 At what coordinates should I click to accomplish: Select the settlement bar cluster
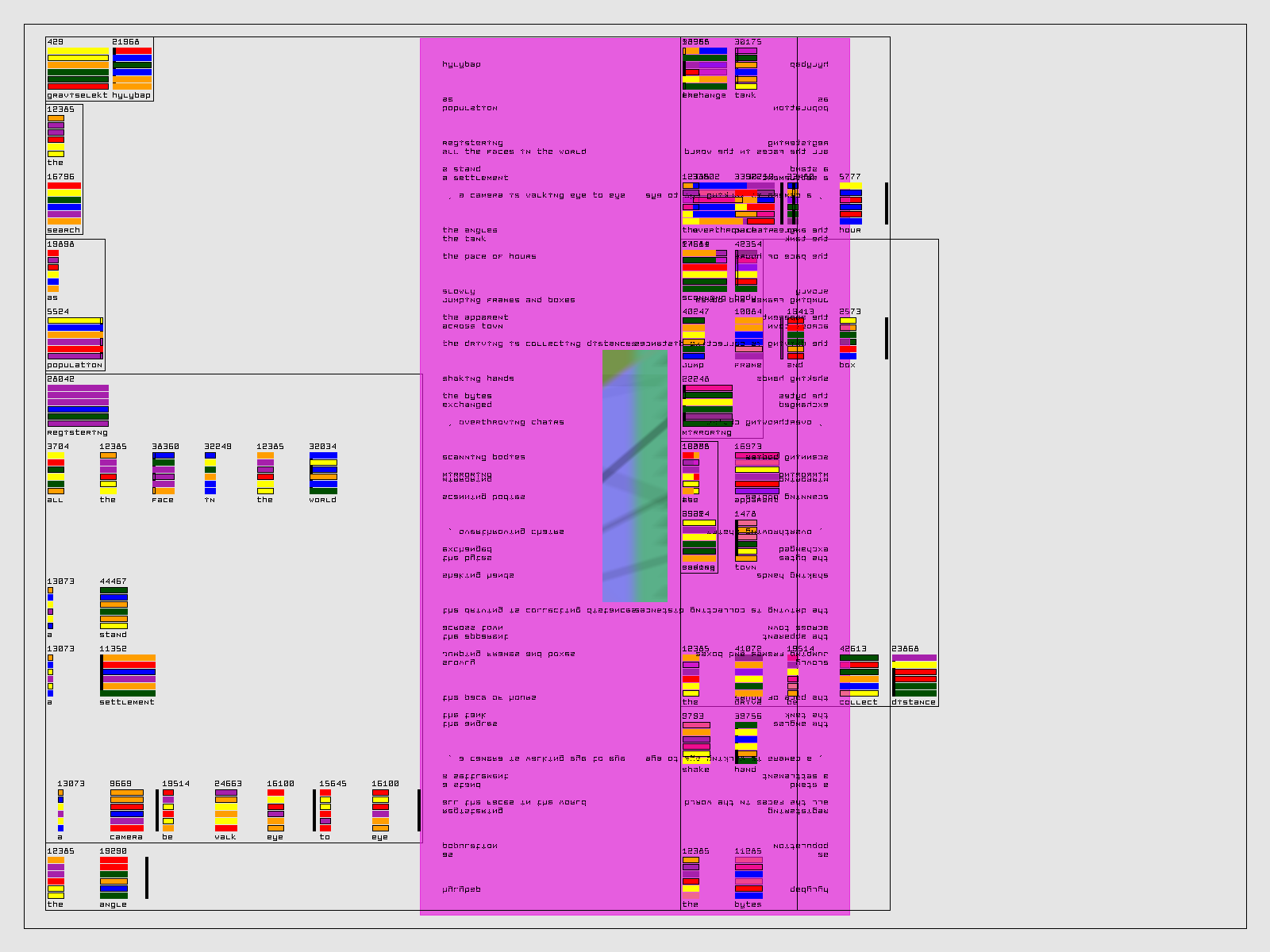[128, 675]
